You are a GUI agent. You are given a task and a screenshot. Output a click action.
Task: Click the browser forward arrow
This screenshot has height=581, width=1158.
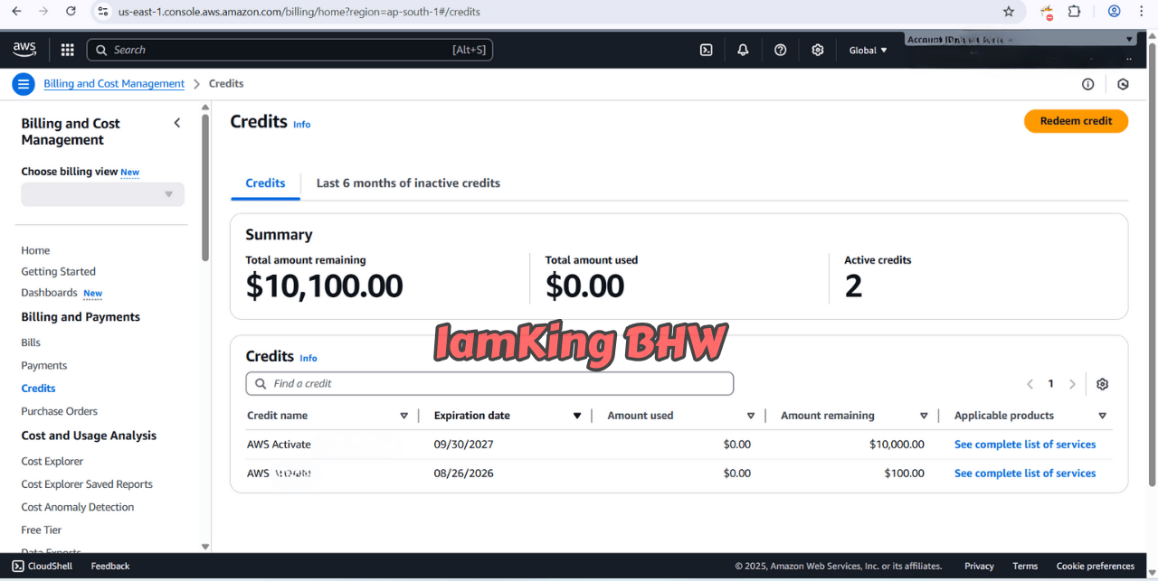[44, 11]
